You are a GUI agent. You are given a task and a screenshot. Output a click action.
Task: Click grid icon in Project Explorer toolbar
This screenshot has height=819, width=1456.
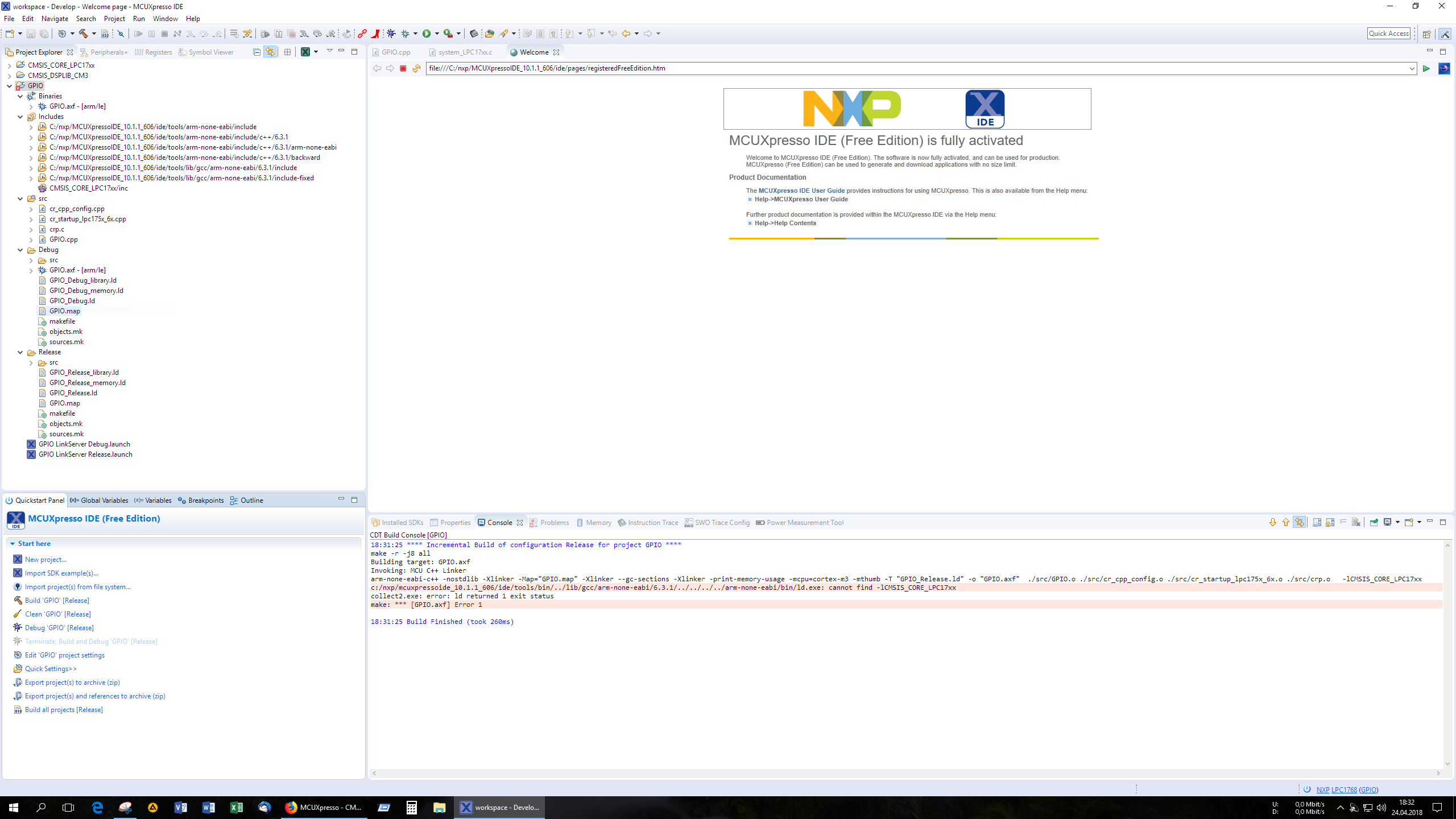[x=287, y=52]
